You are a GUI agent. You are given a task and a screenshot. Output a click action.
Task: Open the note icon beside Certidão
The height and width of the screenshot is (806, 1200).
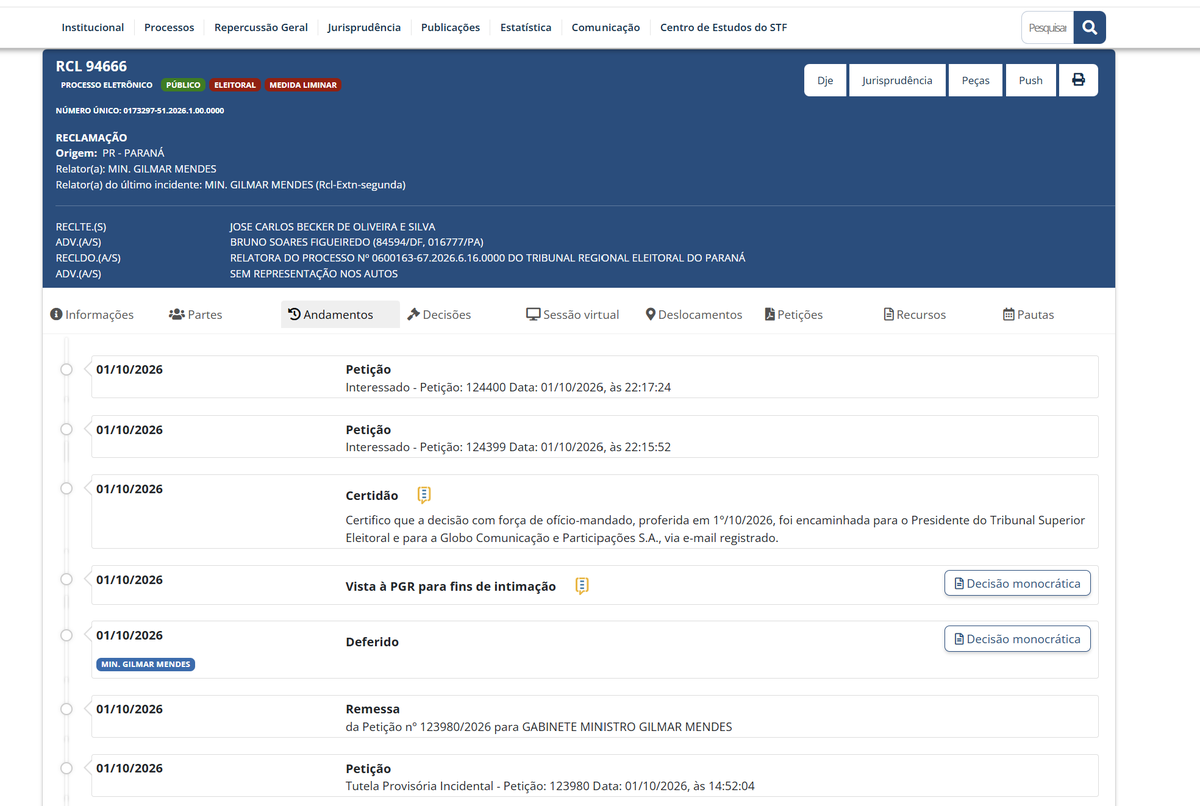424,495
